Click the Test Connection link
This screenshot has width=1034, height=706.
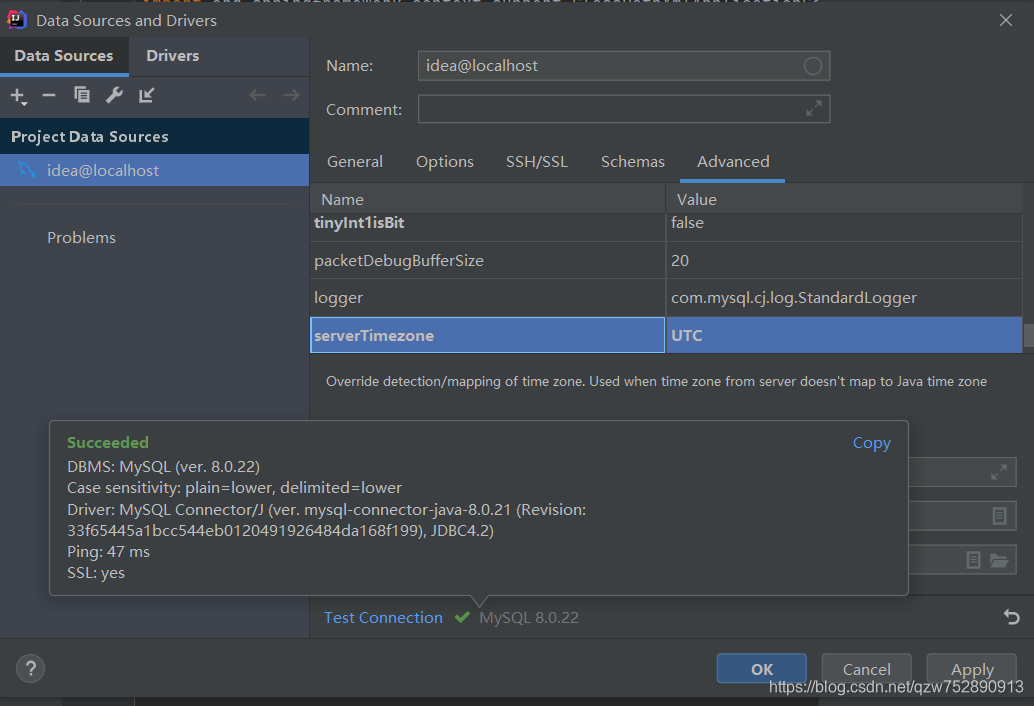(x=383, y=618)
